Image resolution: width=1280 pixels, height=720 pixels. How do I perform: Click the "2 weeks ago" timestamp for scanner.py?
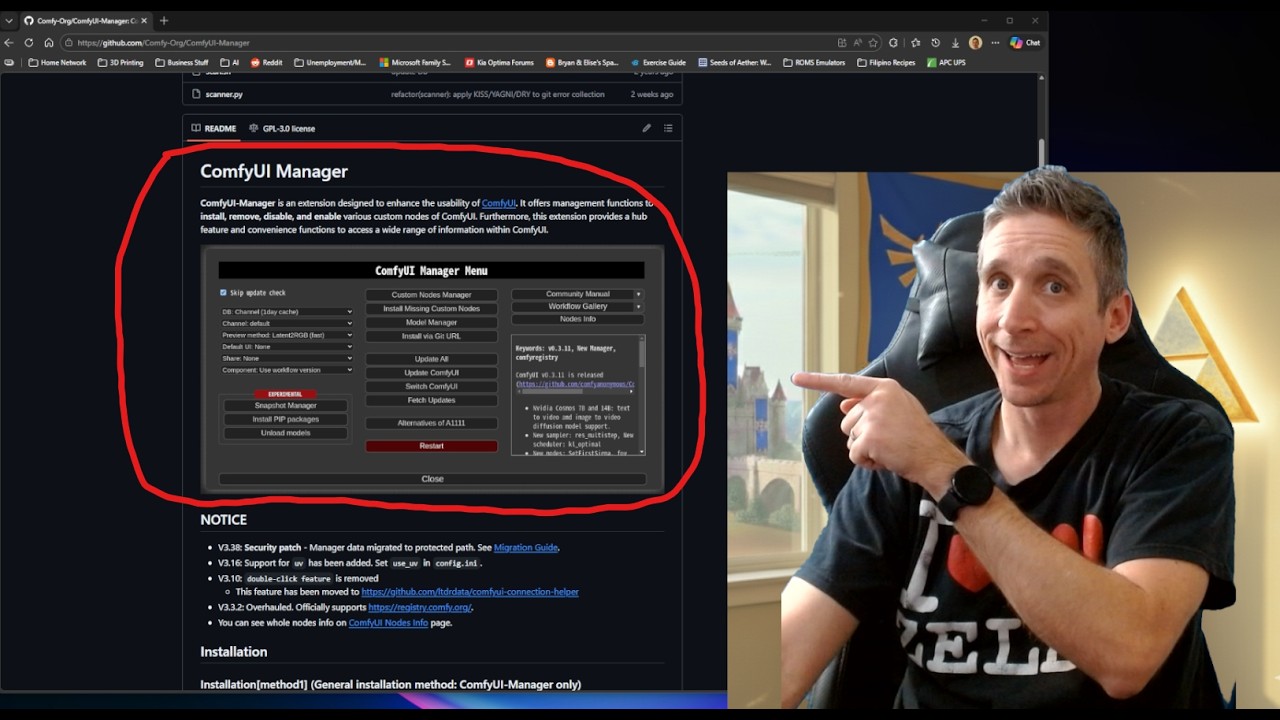[x=651, y=94]
